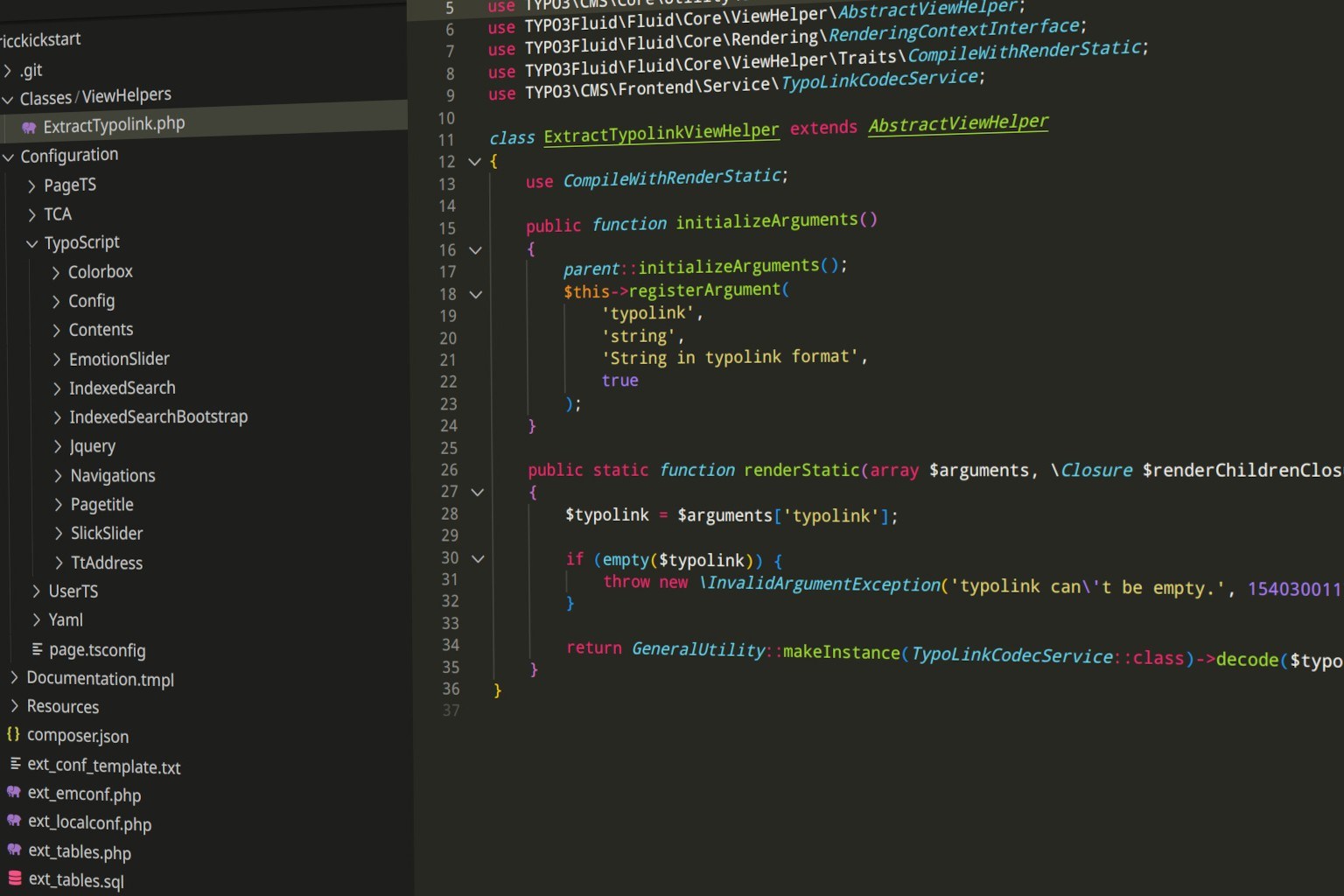Expand the Resources folder

(14, 705)
